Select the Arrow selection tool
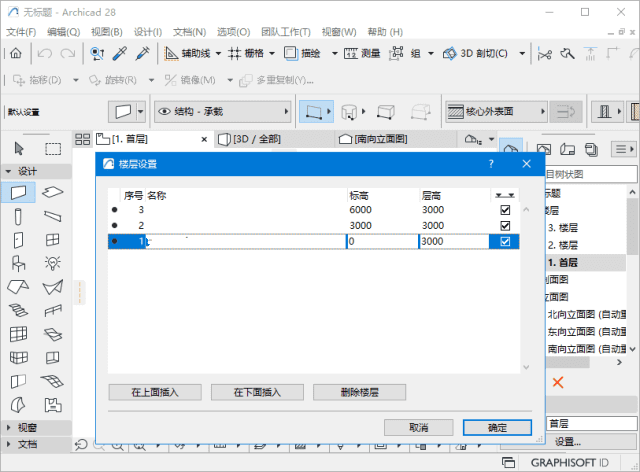Viewport: 640px width, 472px height. click(19, 148)
